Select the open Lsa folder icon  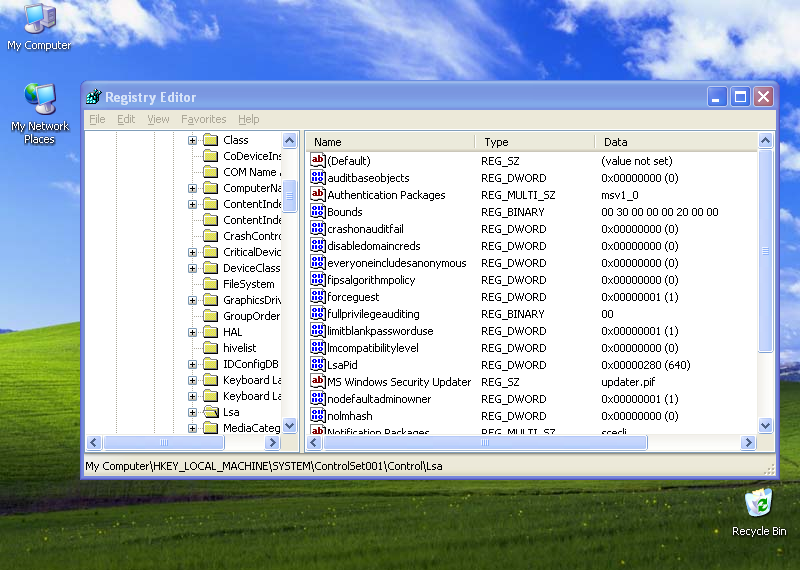tap(211, 412)
